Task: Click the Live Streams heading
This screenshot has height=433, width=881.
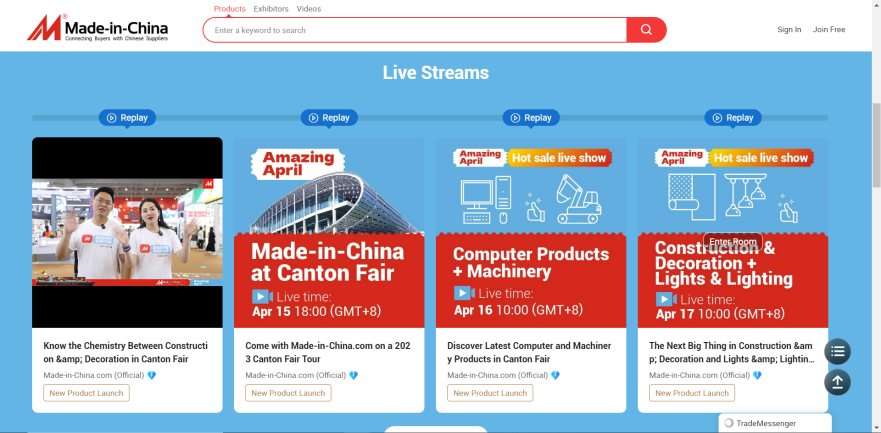Action: (436, 73)
